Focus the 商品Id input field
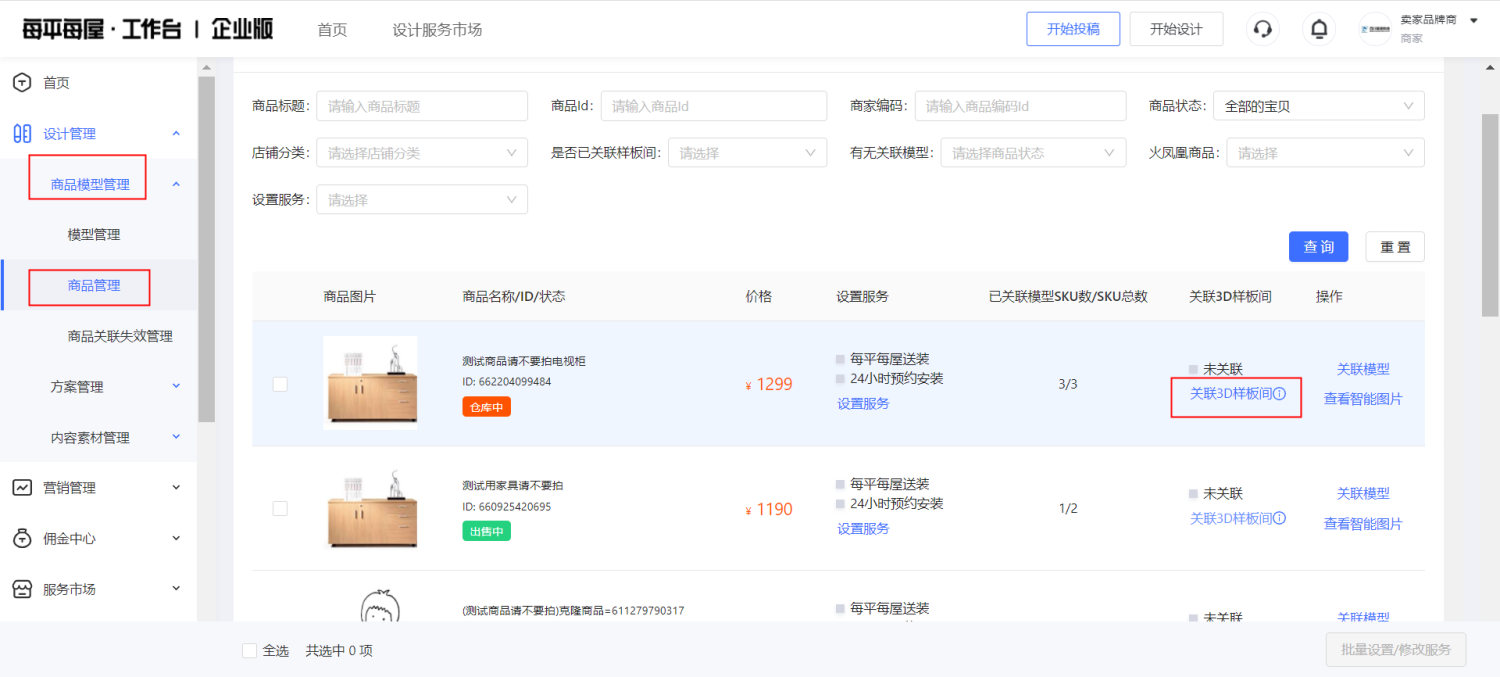This screenshot has width=1500, height=677. point(714,106)
